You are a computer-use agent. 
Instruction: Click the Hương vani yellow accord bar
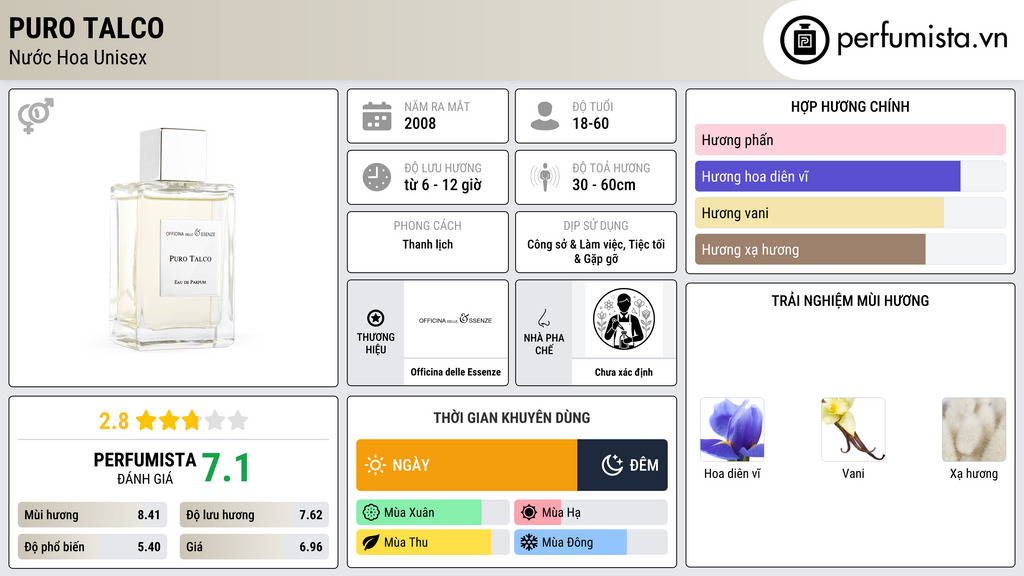819,213
